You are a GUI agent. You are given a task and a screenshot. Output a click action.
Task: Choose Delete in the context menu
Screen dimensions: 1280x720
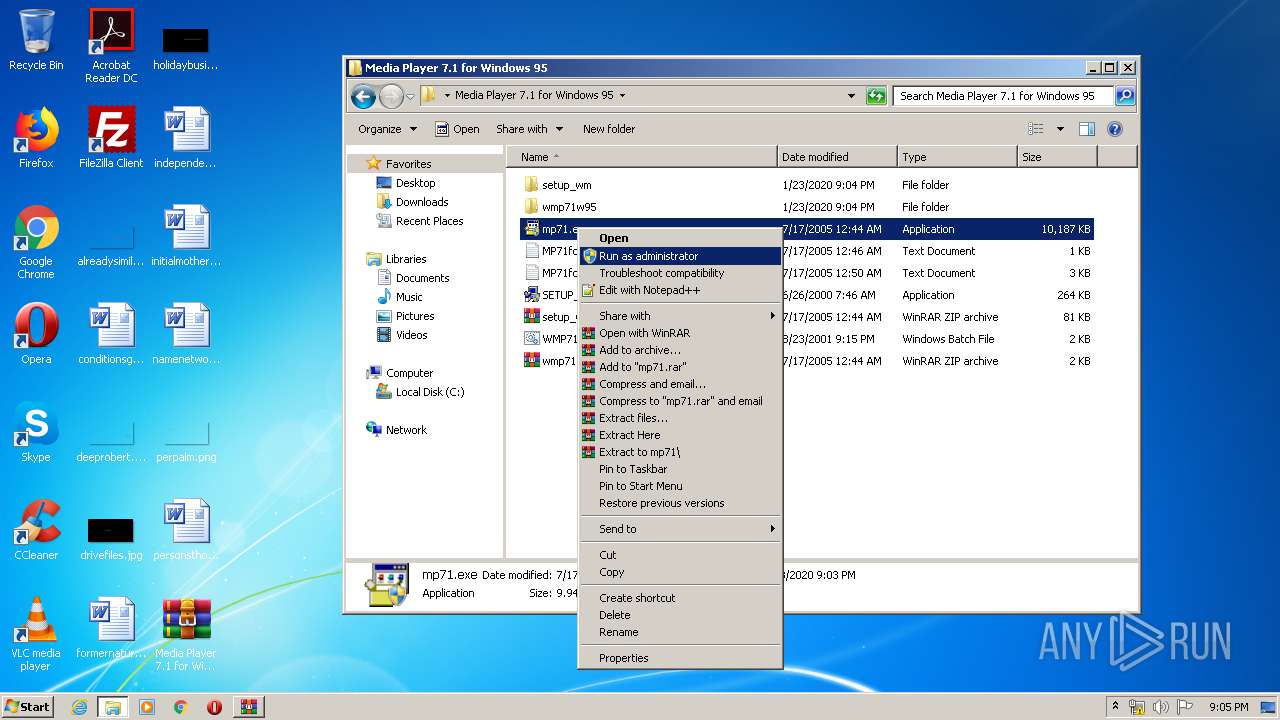680,615
